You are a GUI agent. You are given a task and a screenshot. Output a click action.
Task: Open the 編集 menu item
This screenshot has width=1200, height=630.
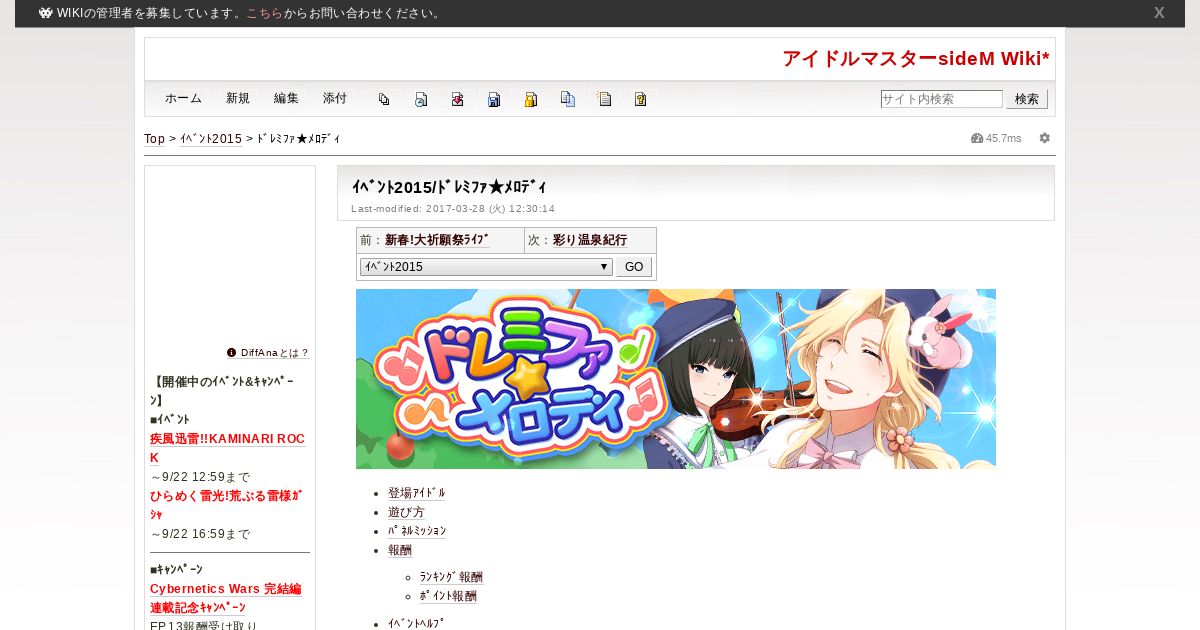tap(286, 98)
